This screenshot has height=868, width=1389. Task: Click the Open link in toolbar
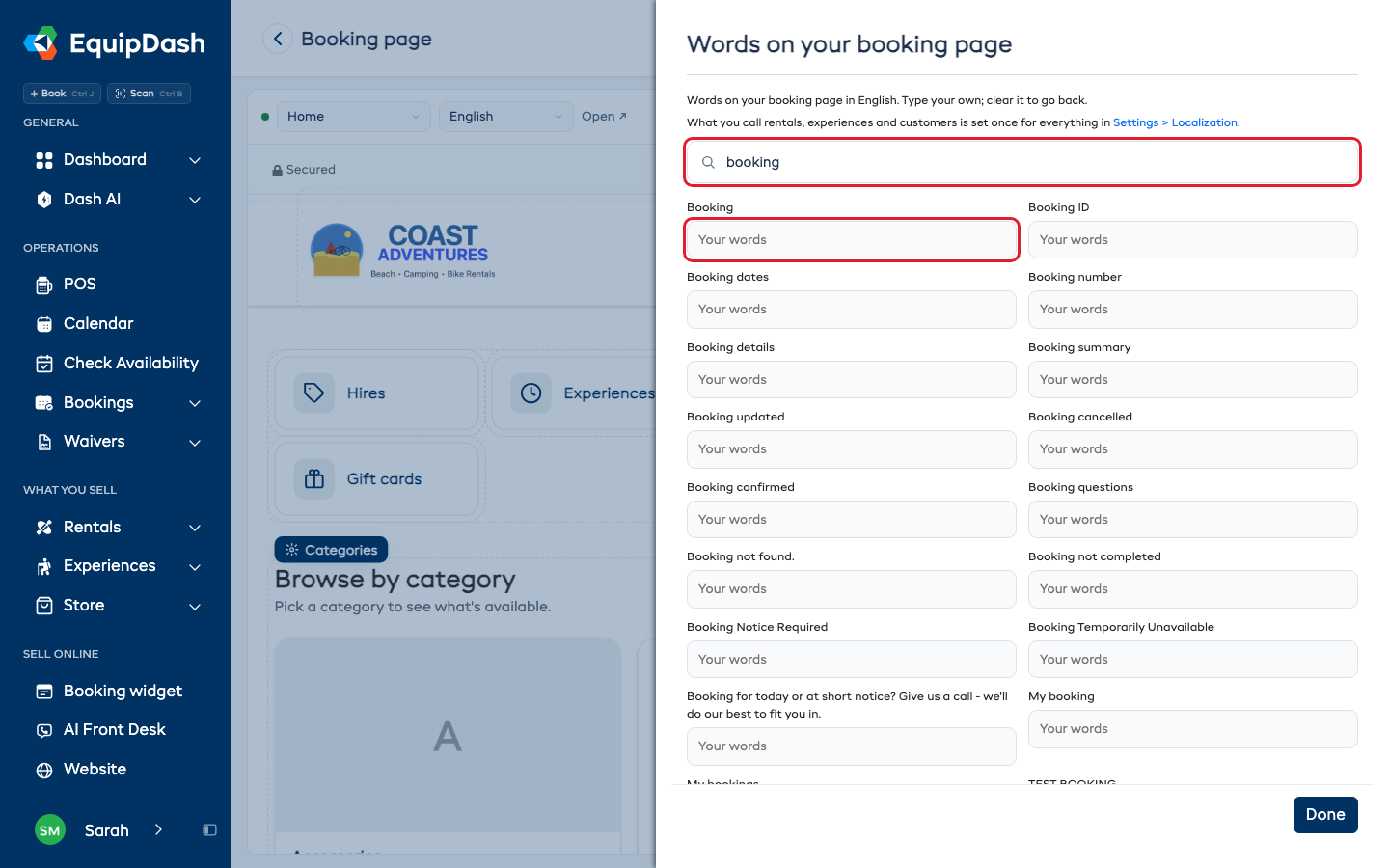[x=604, y=117]
